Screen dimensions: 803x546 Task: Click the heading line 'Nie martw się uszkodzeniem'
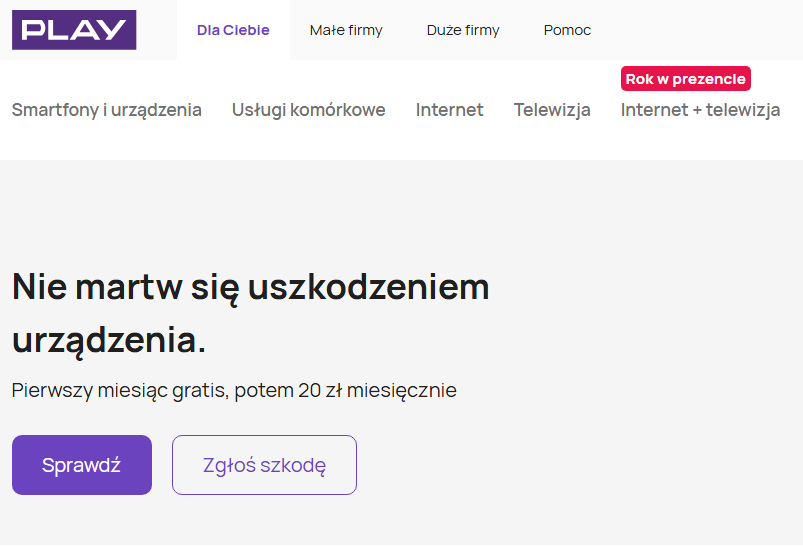(x=250, y=287)
